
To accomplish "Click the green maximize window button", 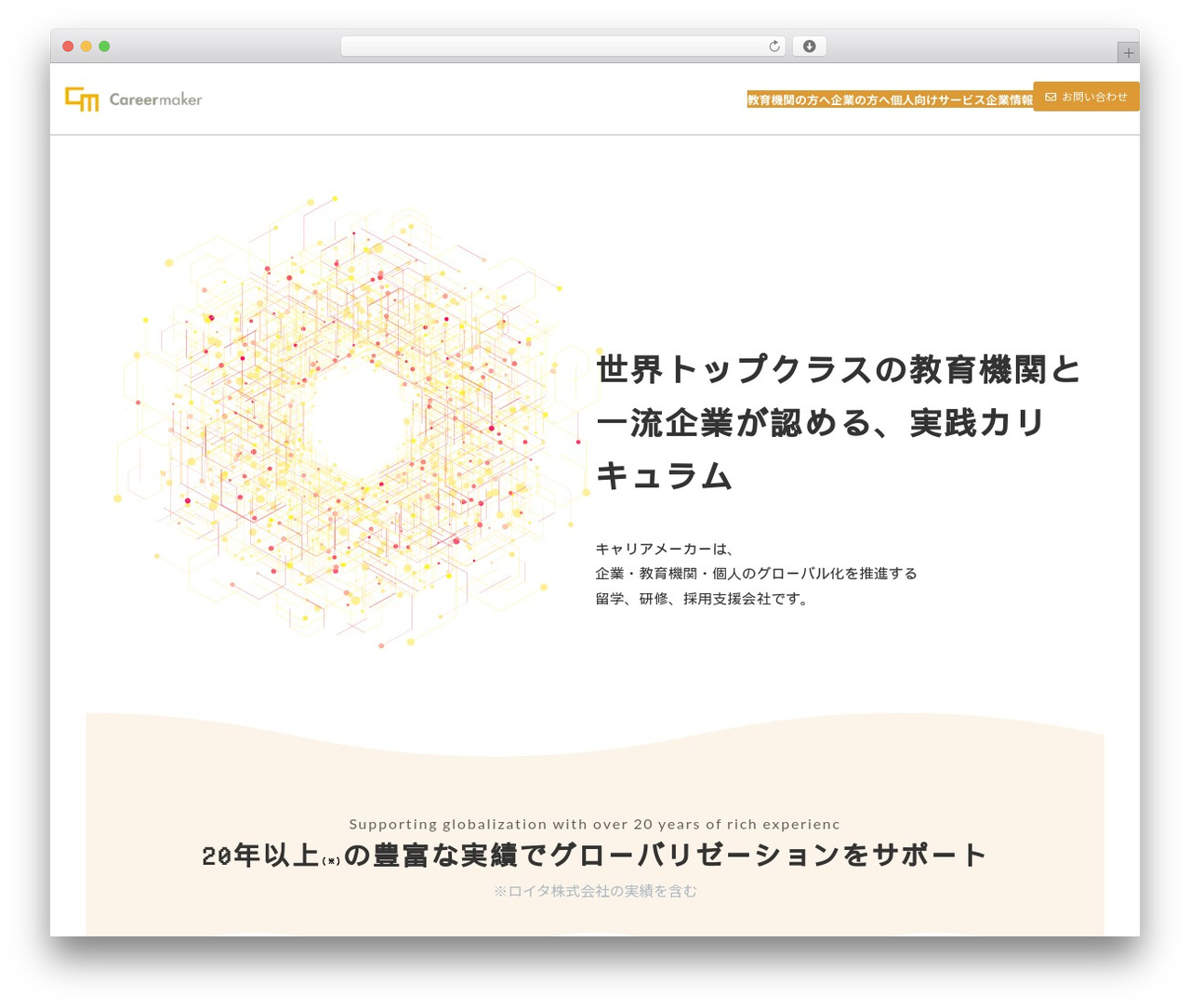I will pos(104,46).
